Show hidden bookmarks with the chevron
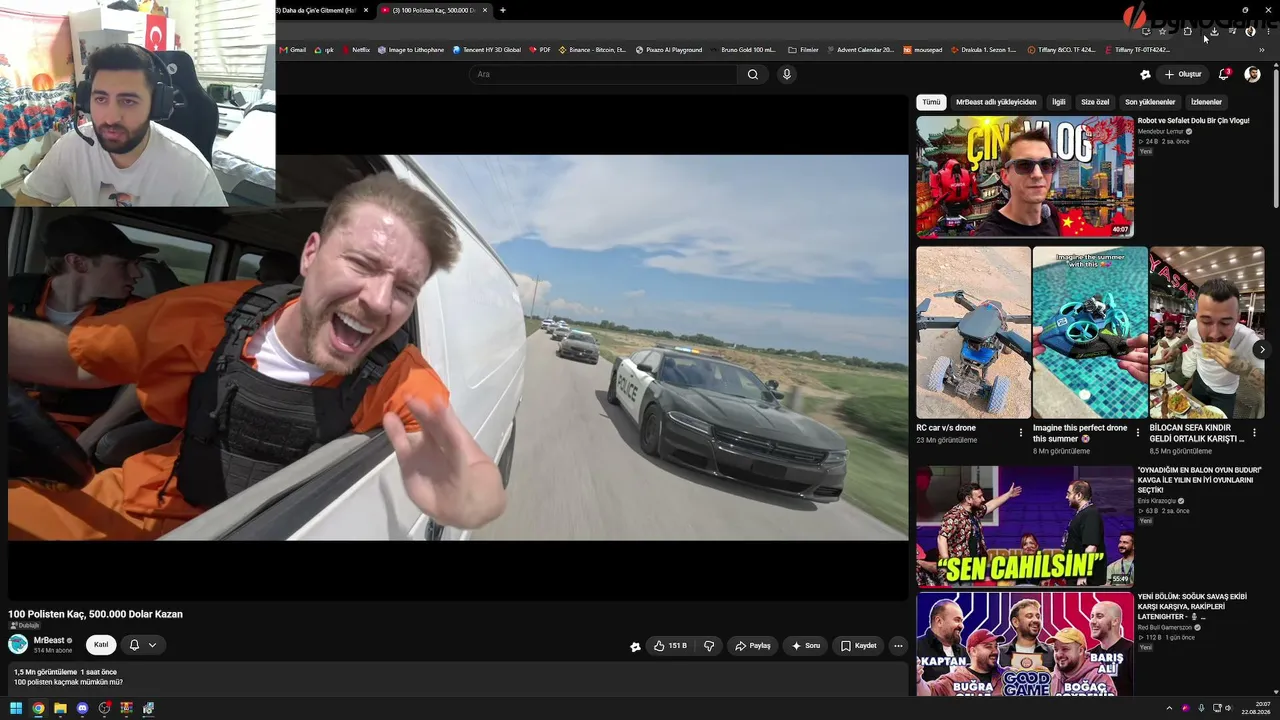This screenshot has height=720, width=1280. click(x=1261, y=50)
